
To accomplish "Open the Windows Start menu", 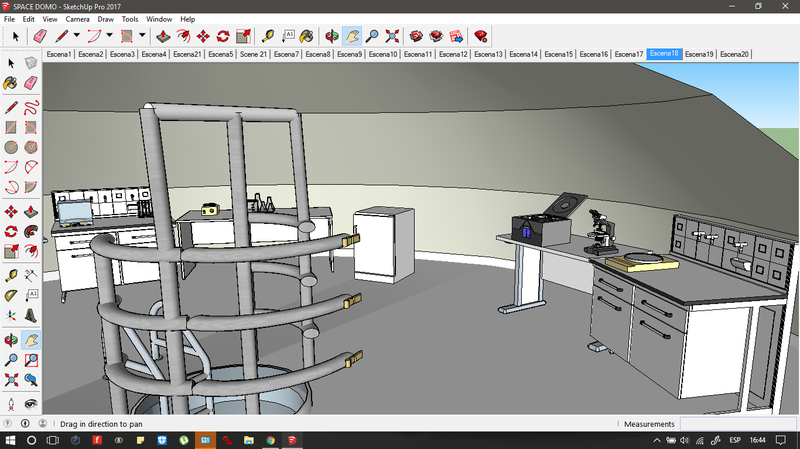I will pos(10,440).
